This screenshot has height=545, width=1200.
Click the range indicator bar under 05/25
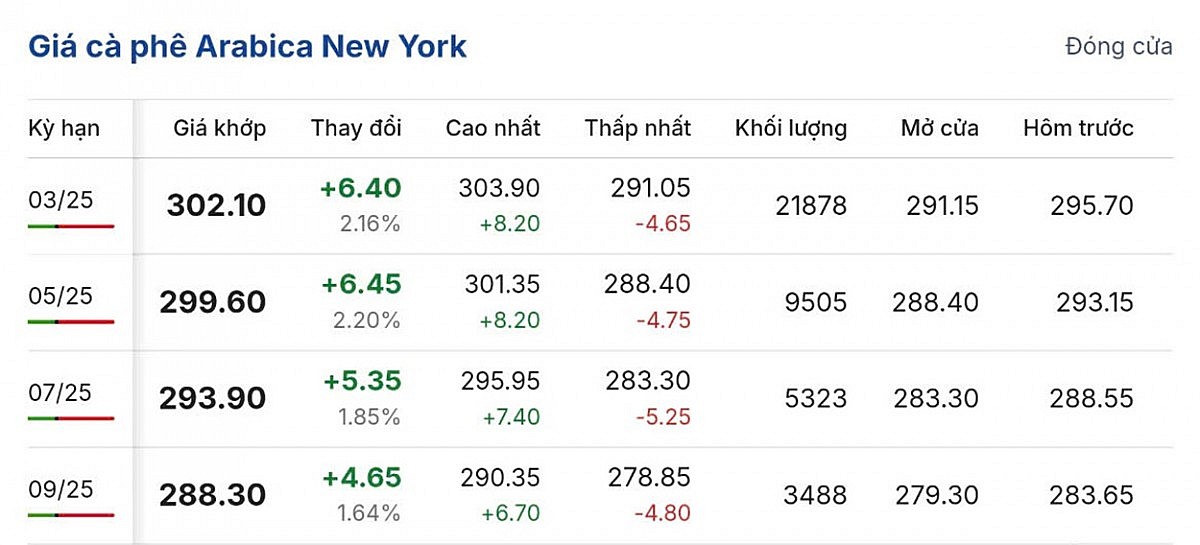pyautogui.click(x=71, y=322)
